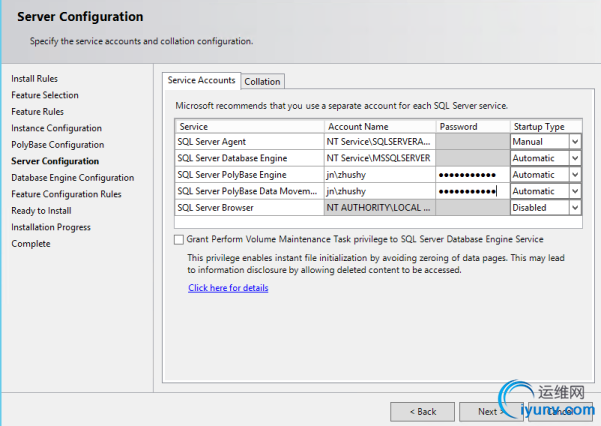Screen dimensions: 601x426
Task: Open Startup Type dropdown for SQL Server Browser
Action: coord(575,207)
